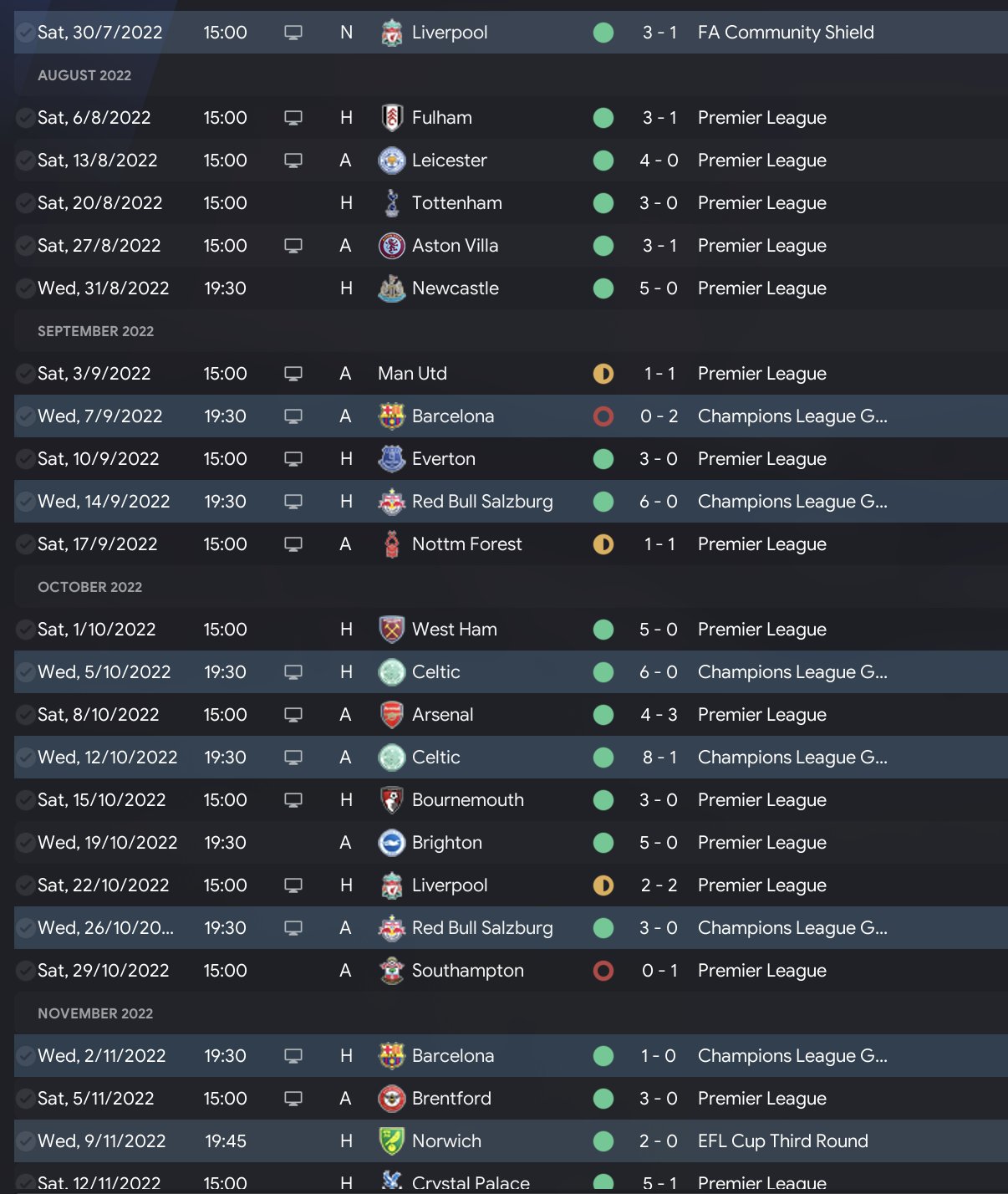
Task: Click the Everton club badge
Action: 391,459
